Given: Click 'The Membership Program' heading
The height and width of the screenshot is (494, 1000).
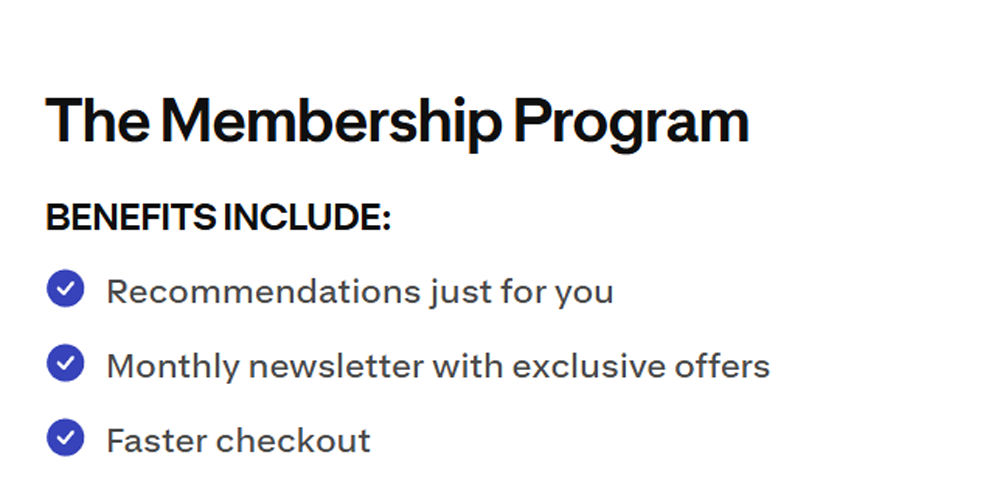Looking at the screenshot, I should tap(397, 122).
